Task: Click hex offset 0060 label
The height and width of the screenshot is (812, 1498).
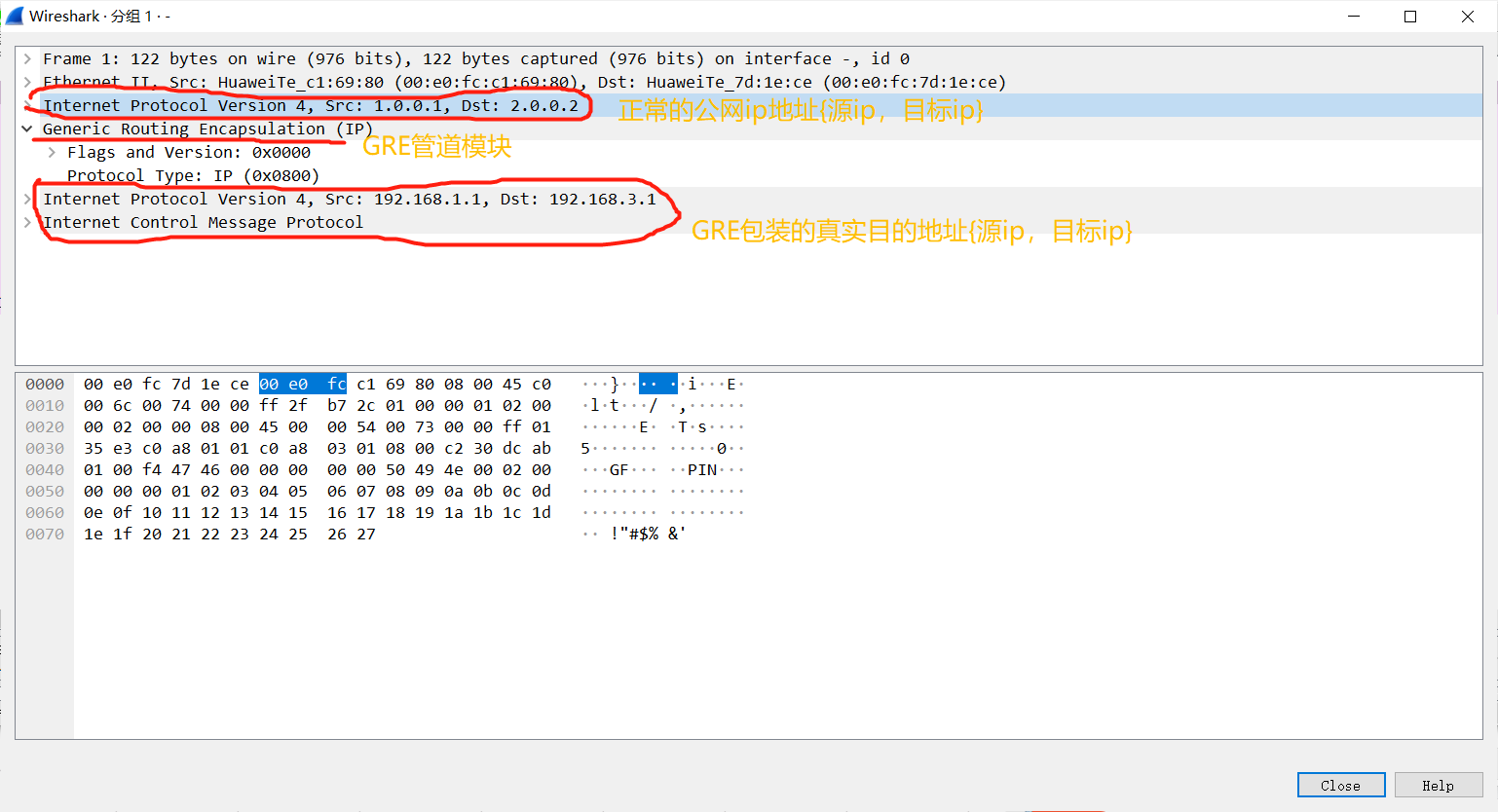Action: point(45,512)
